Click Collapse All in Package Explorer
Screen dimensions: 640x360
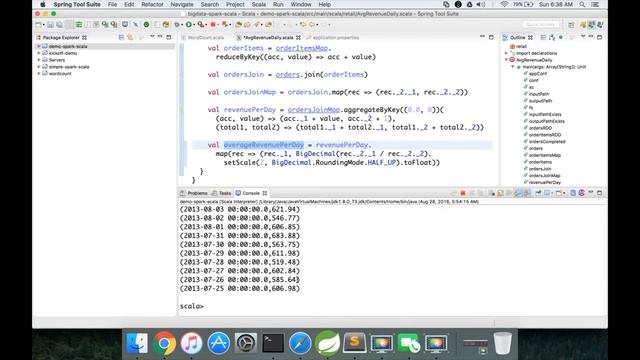[x=121, y=37]
